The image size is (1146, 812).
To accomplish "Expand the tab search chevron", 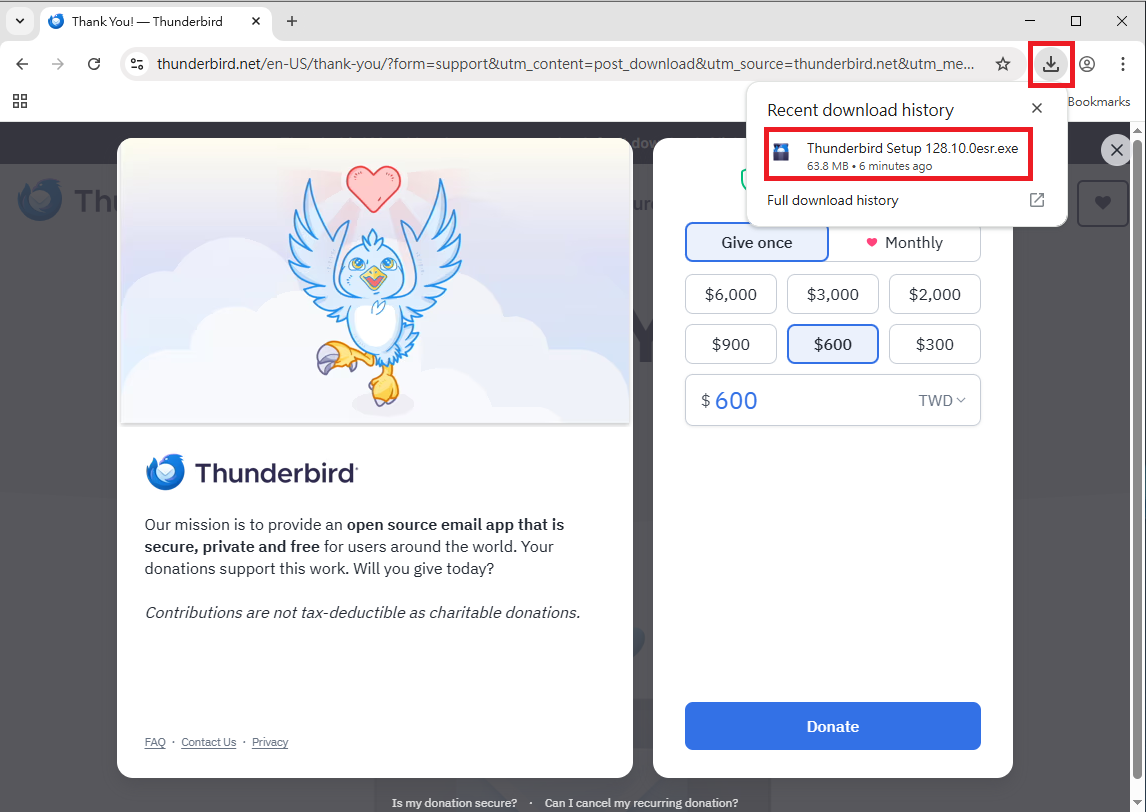I will 20,21.
